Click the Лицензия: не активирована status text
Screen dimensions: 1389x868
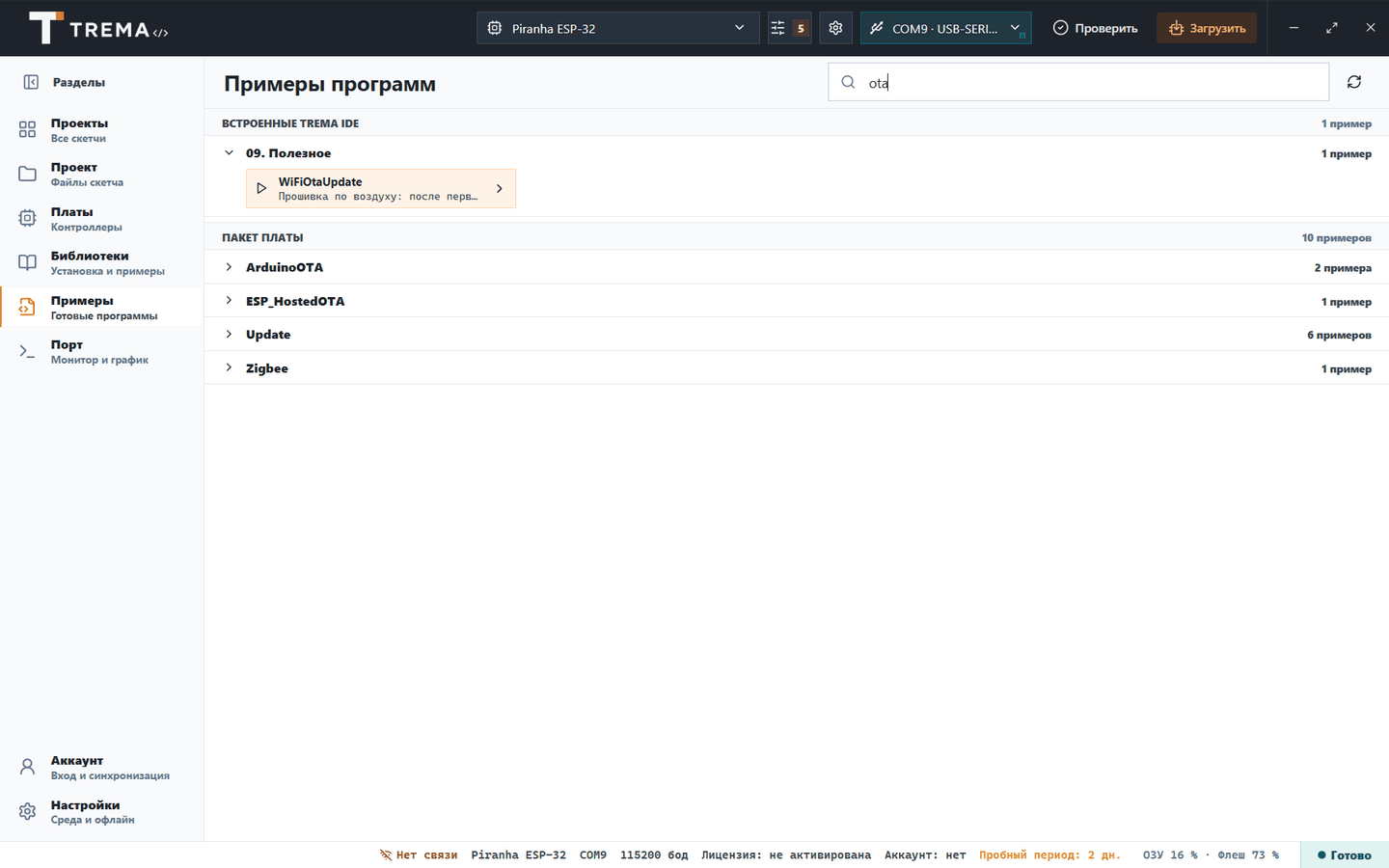786,854
